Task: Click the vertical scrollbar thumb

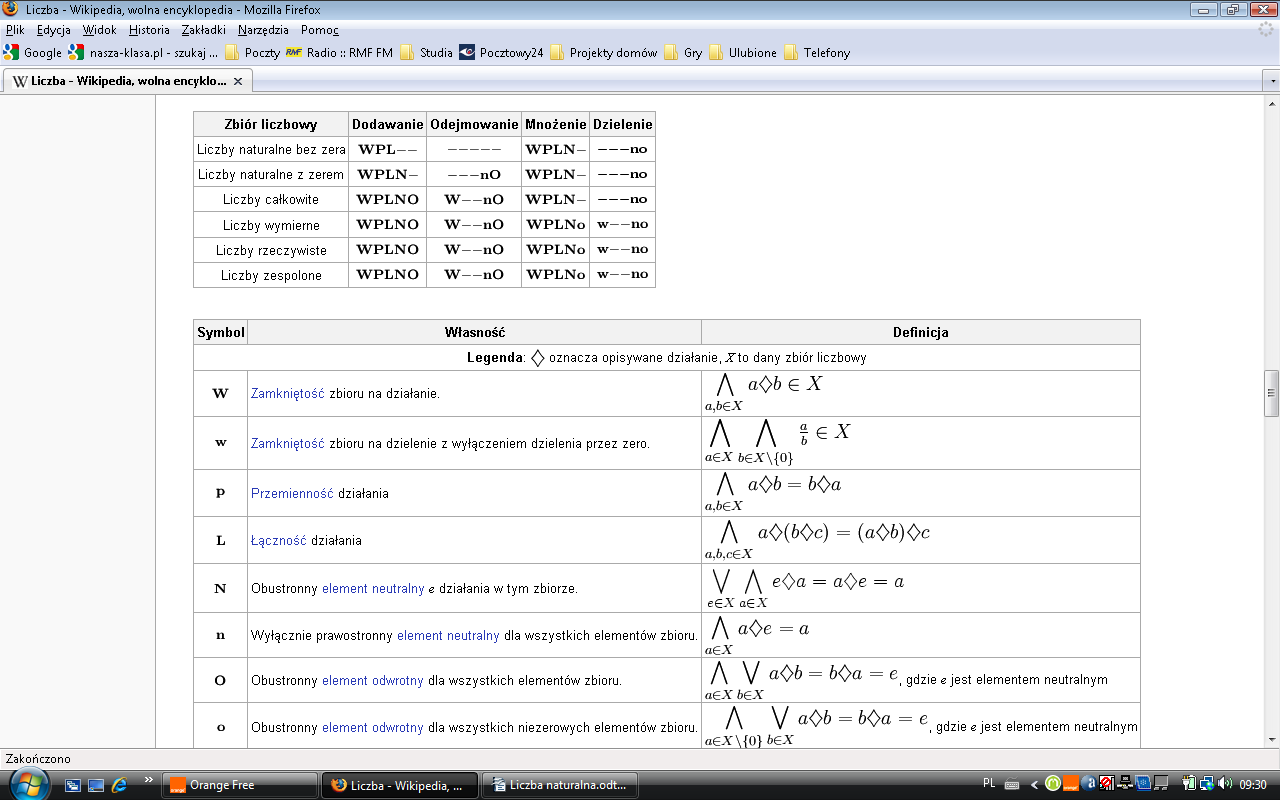Action: click(1271, 392)
